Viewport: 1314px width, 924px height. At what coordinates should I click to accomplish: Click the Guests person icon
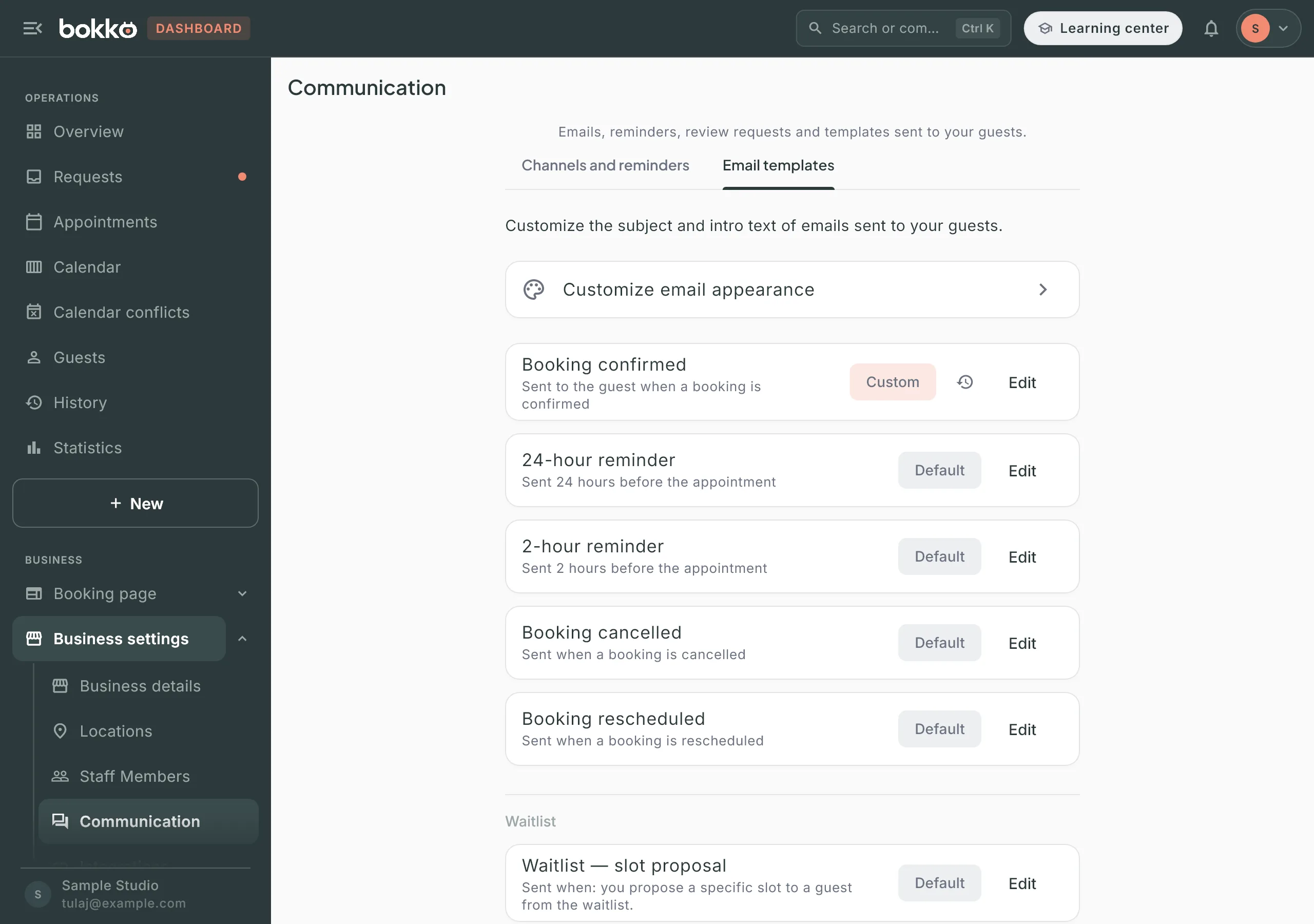pyautogui.click(x=34, y=357)
